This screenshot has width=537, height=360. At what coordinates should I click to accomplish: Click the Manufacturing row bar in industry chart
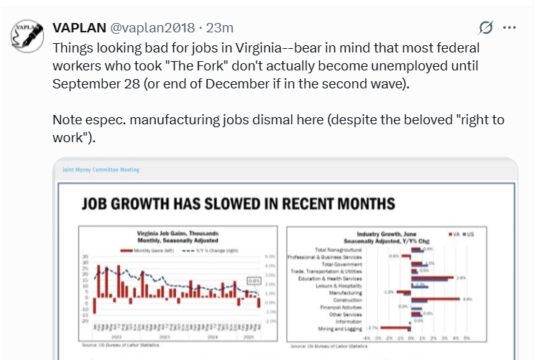click(x=403, y=293)
